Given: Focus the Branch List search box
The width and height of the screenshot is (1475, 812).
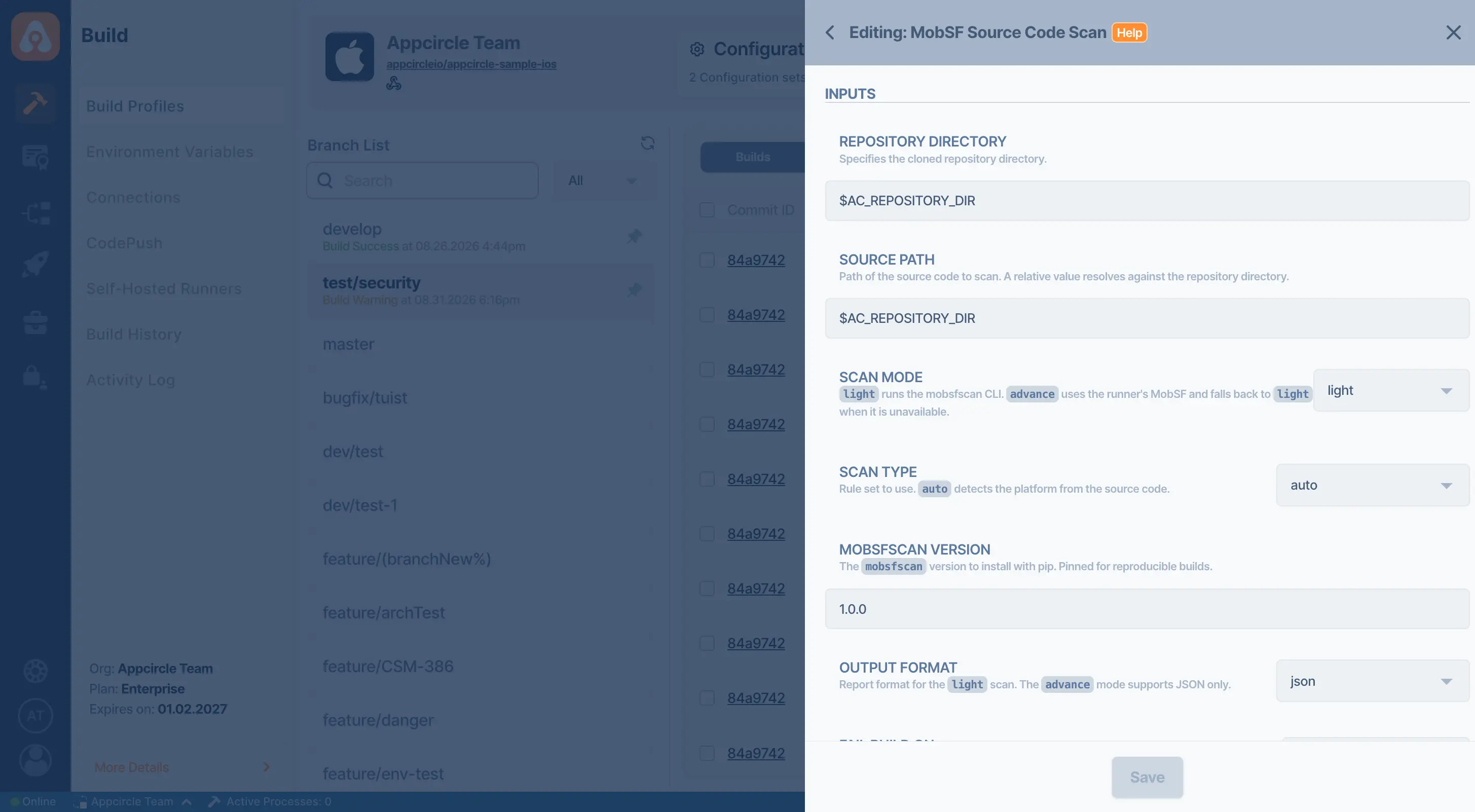Looking at the screenshot, I should tap(423, 181).
